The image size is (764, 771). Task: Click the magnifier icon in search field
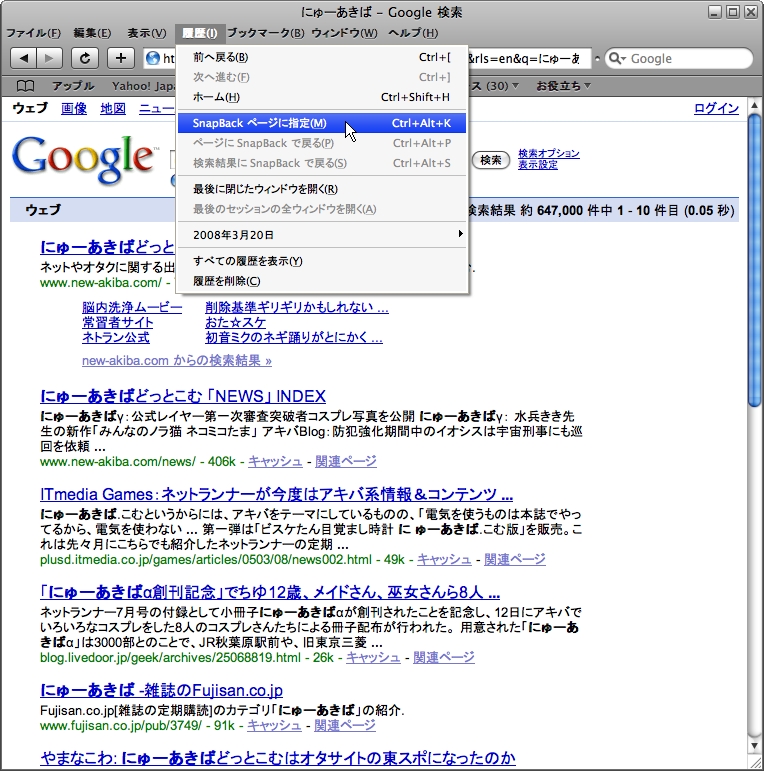[x=617, y=59]
